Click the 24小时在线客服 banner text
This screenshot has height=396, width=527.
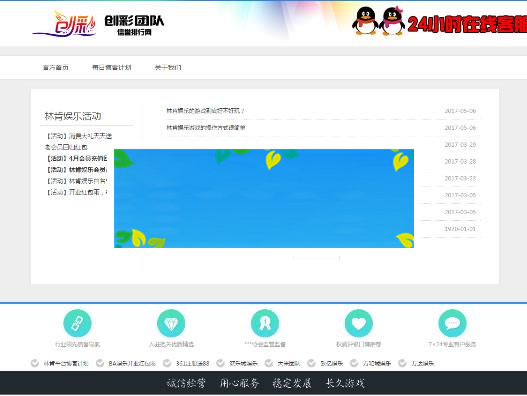(x=467, y=24)
